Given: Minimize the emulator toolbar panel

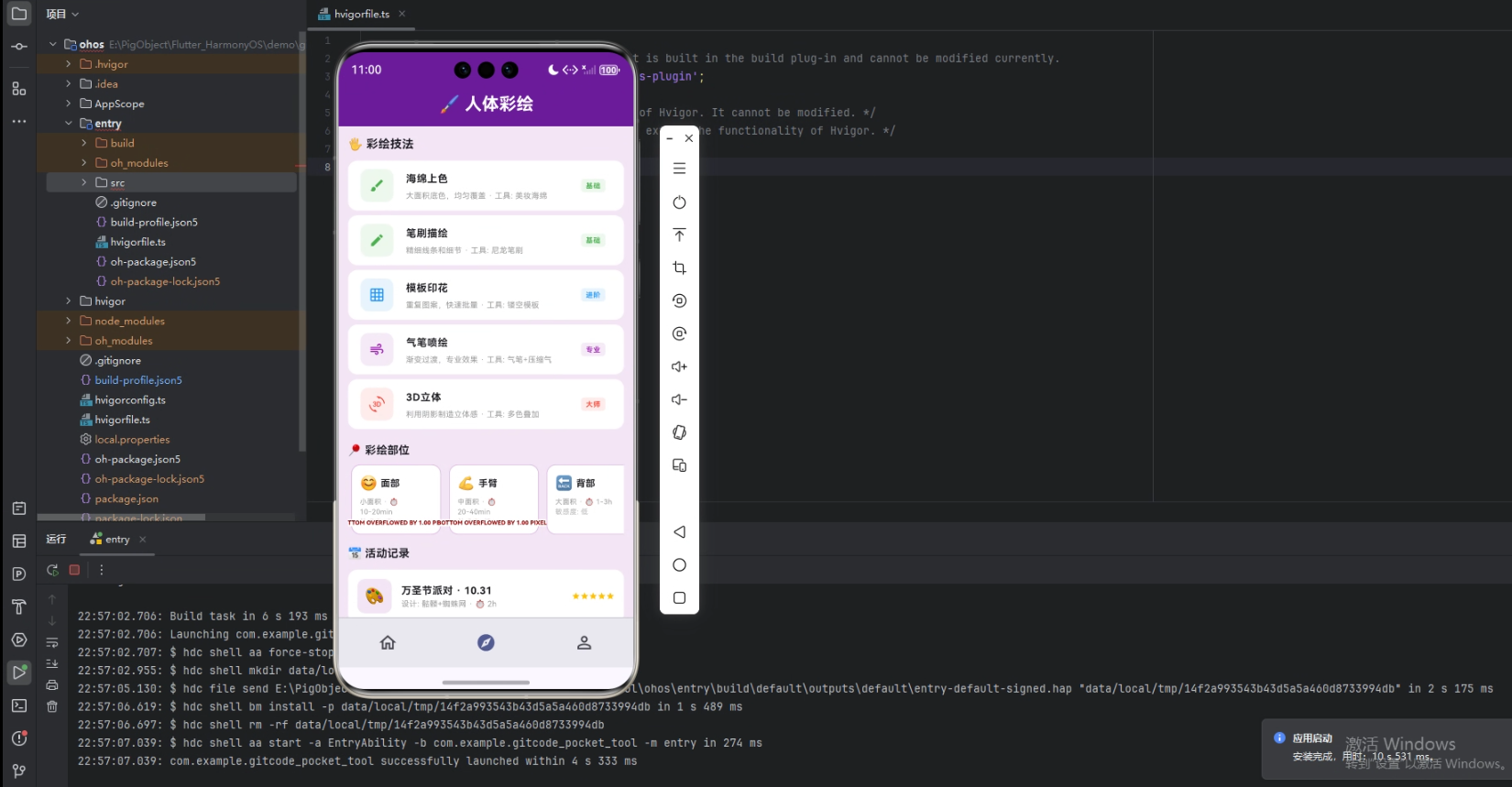Looking at the screenshot, I should (670, 138).
